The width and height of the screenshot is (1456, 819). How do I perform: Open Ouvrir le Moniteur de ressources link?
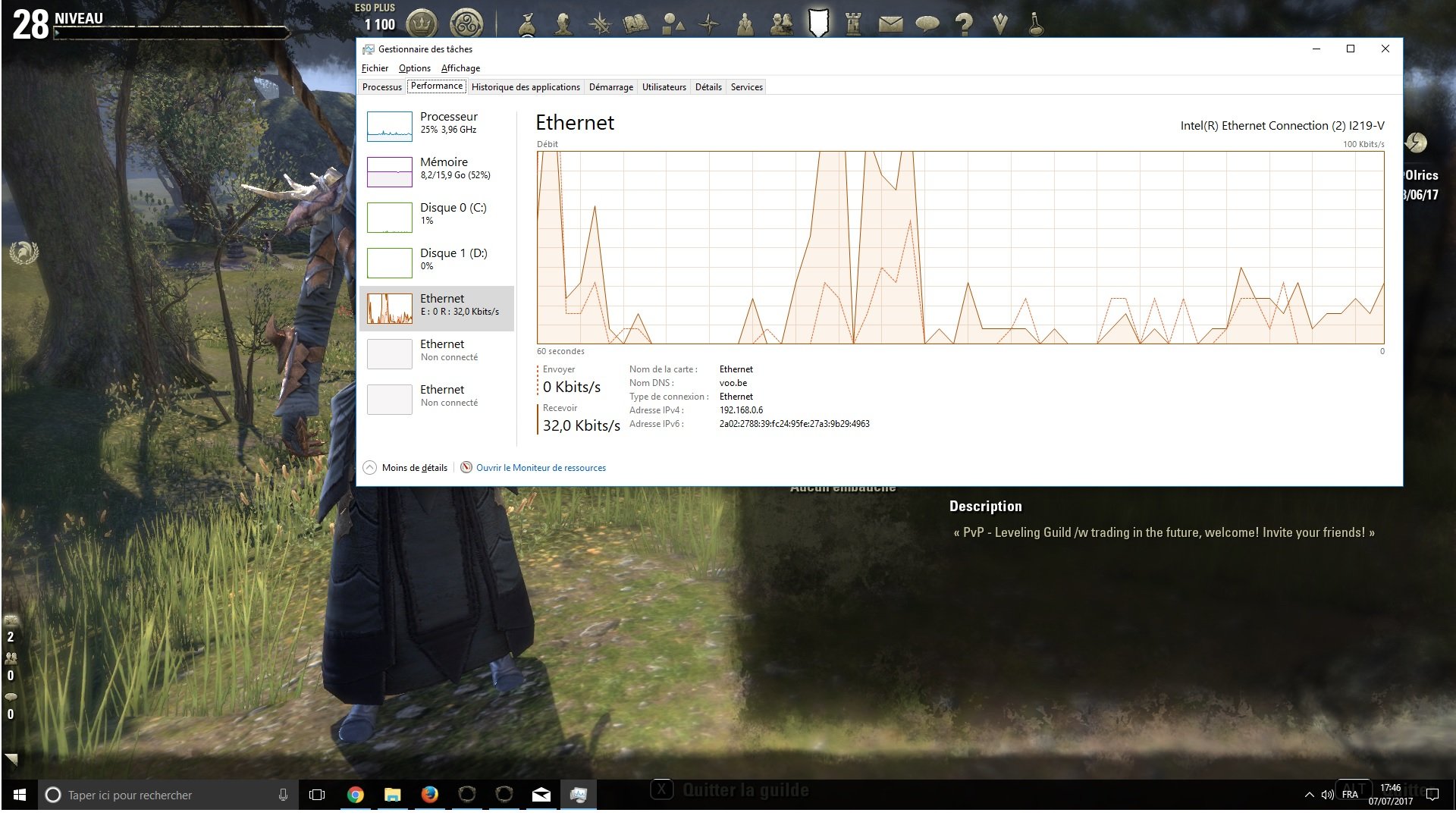tap(541, 468)
